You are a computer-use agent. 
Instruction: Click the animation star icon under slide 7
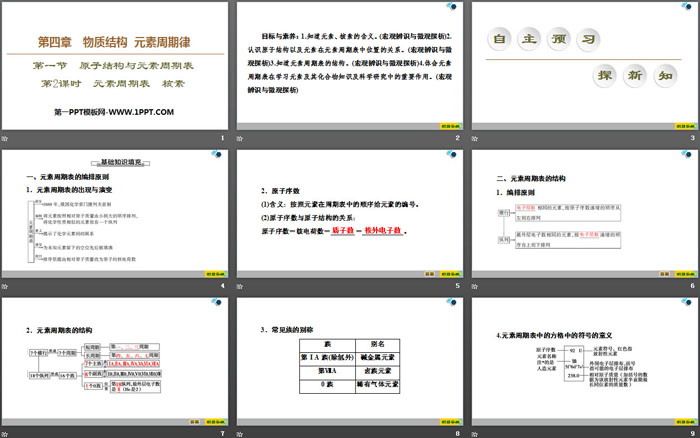click(5, 434)
